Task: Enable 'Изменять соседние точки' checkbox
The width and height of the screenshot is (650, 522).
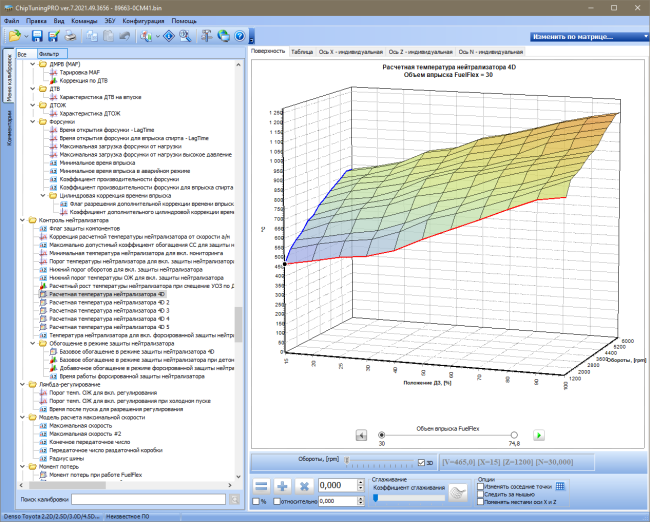Action: [x=481, y=486]
